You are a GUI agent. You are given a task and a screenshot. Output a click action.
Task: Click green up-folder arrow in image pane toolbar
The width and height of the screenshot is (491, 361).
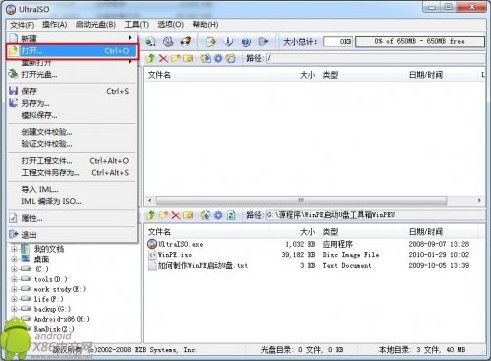click(x=151, y=58)
